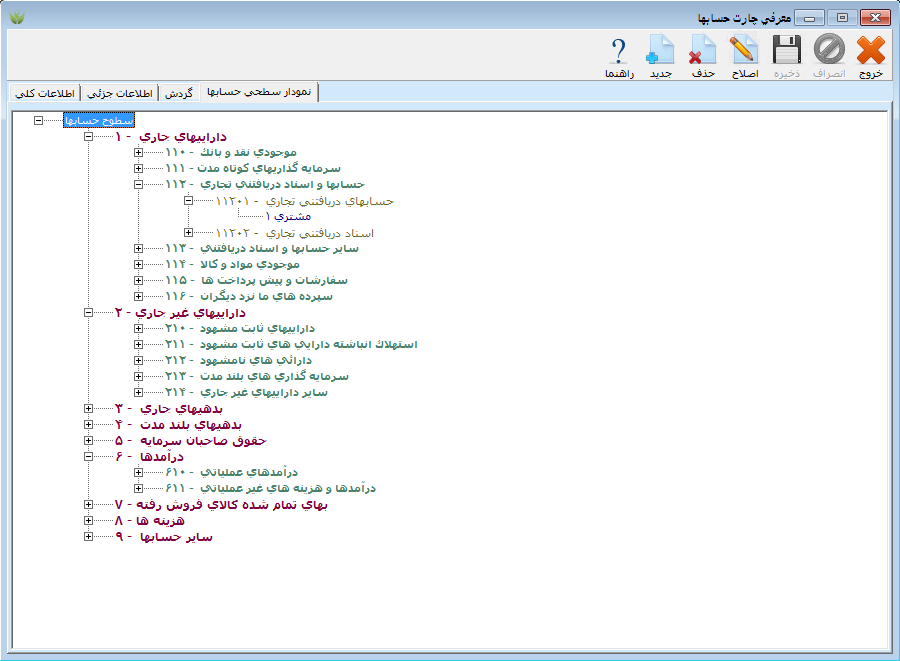Screen dimensions: 900x661
Task: Click the Edit (اصلاح) pencil icon
Action: [745, 56]
